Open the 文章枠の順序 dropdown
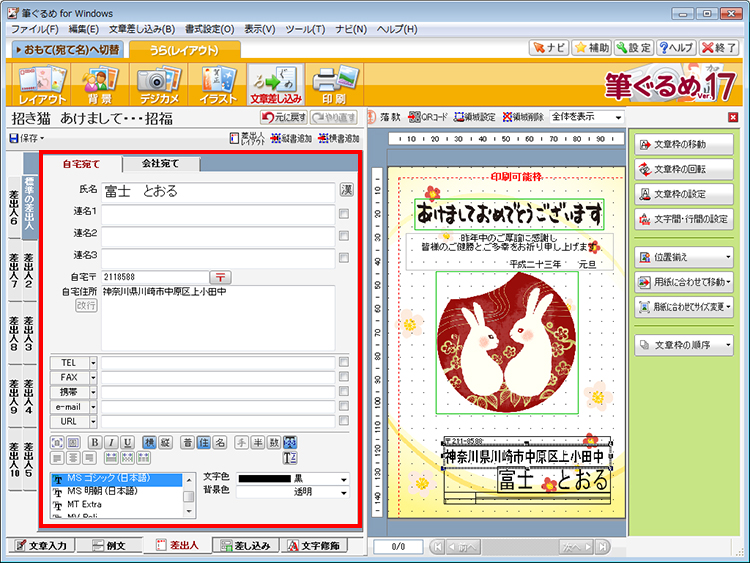 [684, 345]
